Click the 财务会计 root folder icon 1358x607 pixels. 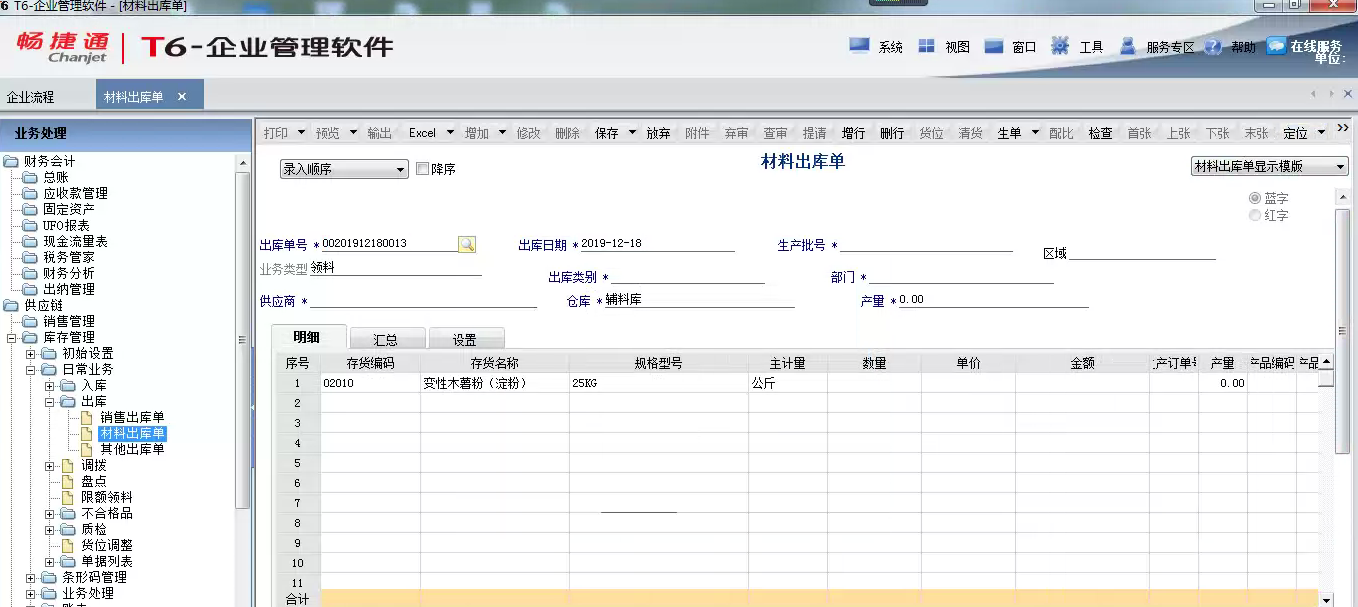click(11, 161)
